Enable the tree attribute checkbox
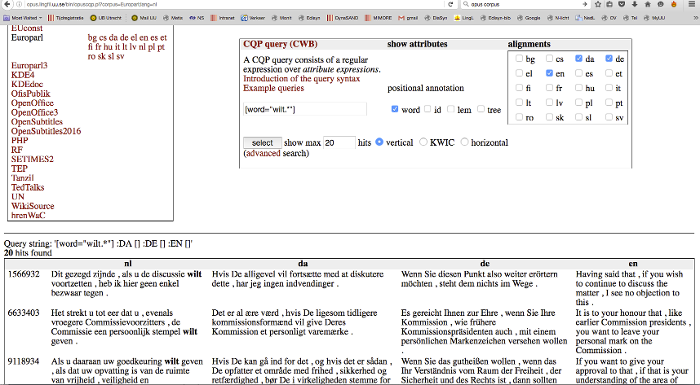The width and height of the screenshot is (700, 385). click(481, 109)
